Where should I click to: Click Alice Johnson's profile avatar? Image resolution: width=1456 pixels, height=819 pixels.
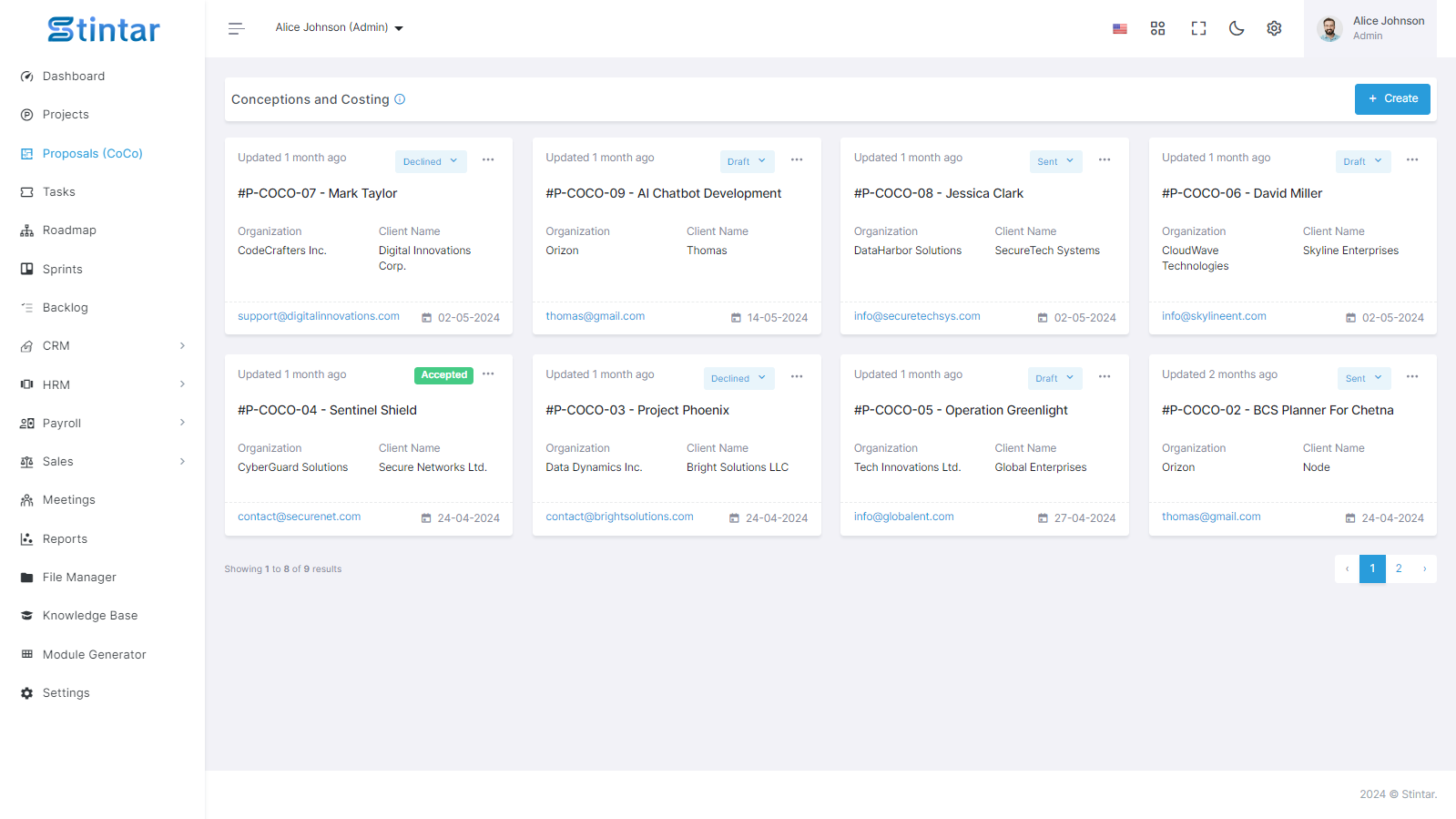(x=1329, y=28)
